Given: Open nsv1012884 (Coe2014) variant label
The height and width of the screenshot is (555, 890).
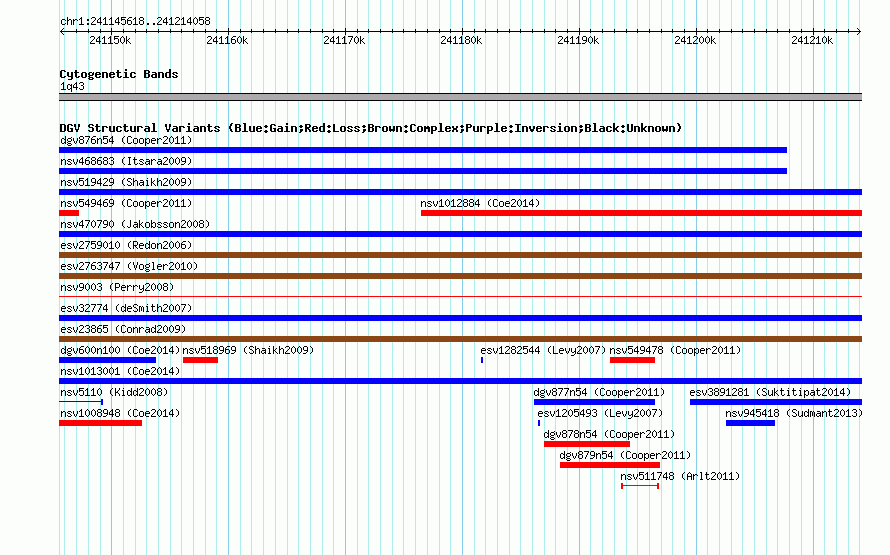Looking at the screenshot, I should click(480, 203).
